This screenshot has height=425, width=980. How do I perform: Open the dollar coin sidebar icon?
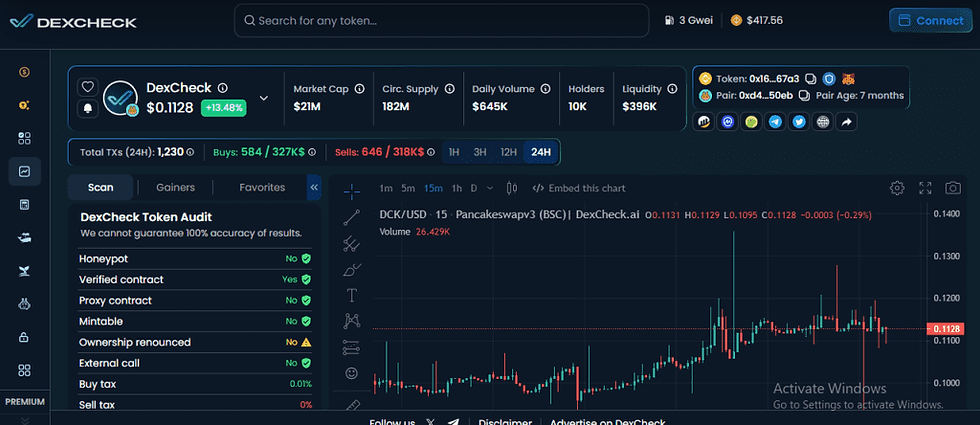point(24,72)
